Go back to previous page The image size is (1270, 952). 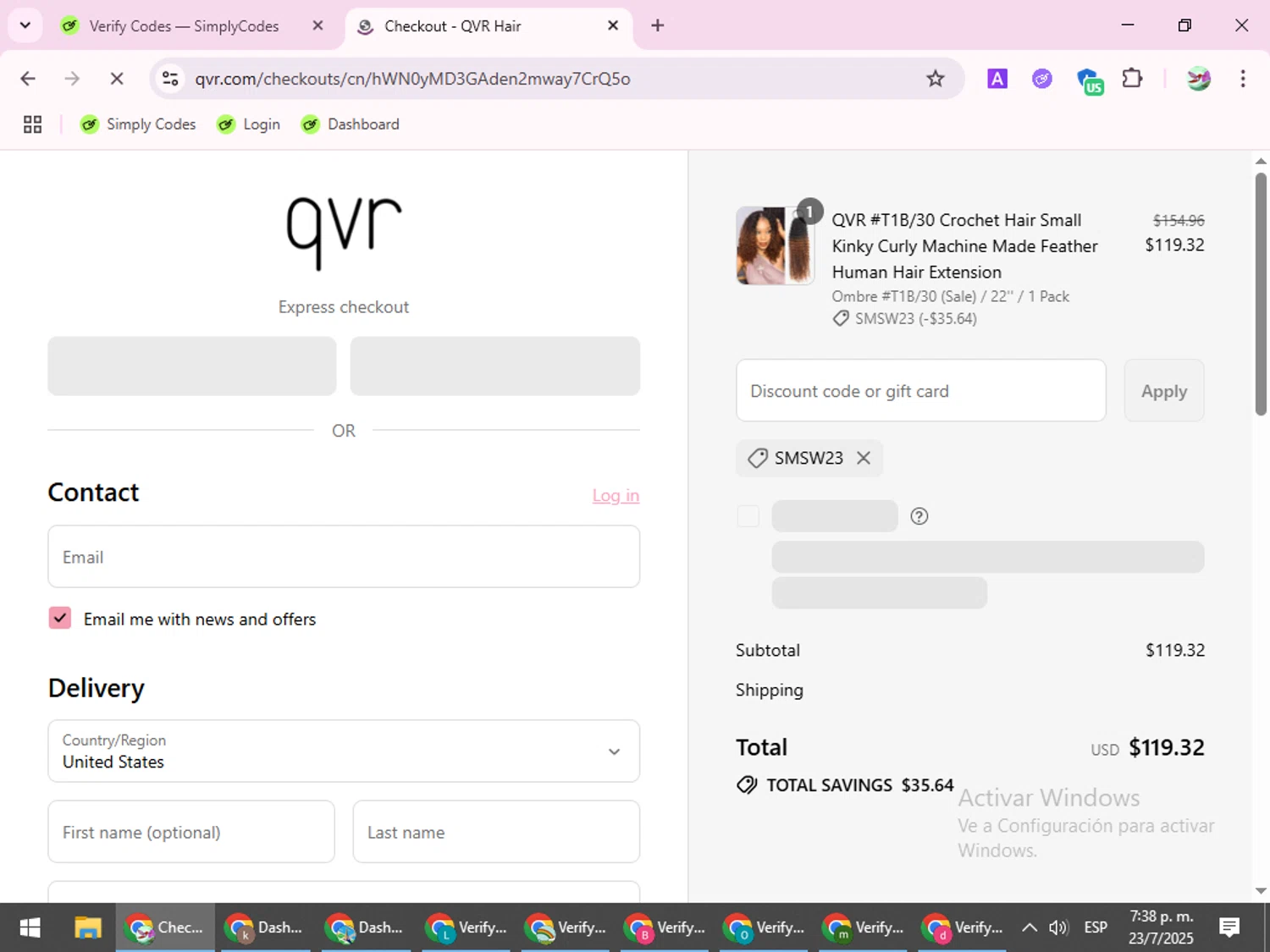[28, 79]
